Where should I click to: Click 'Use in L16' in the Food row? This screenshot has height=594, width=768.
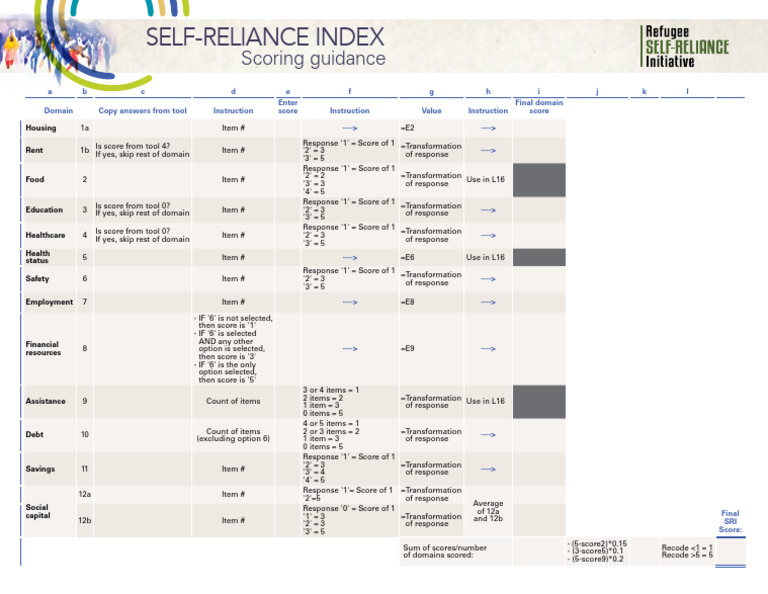485,179
